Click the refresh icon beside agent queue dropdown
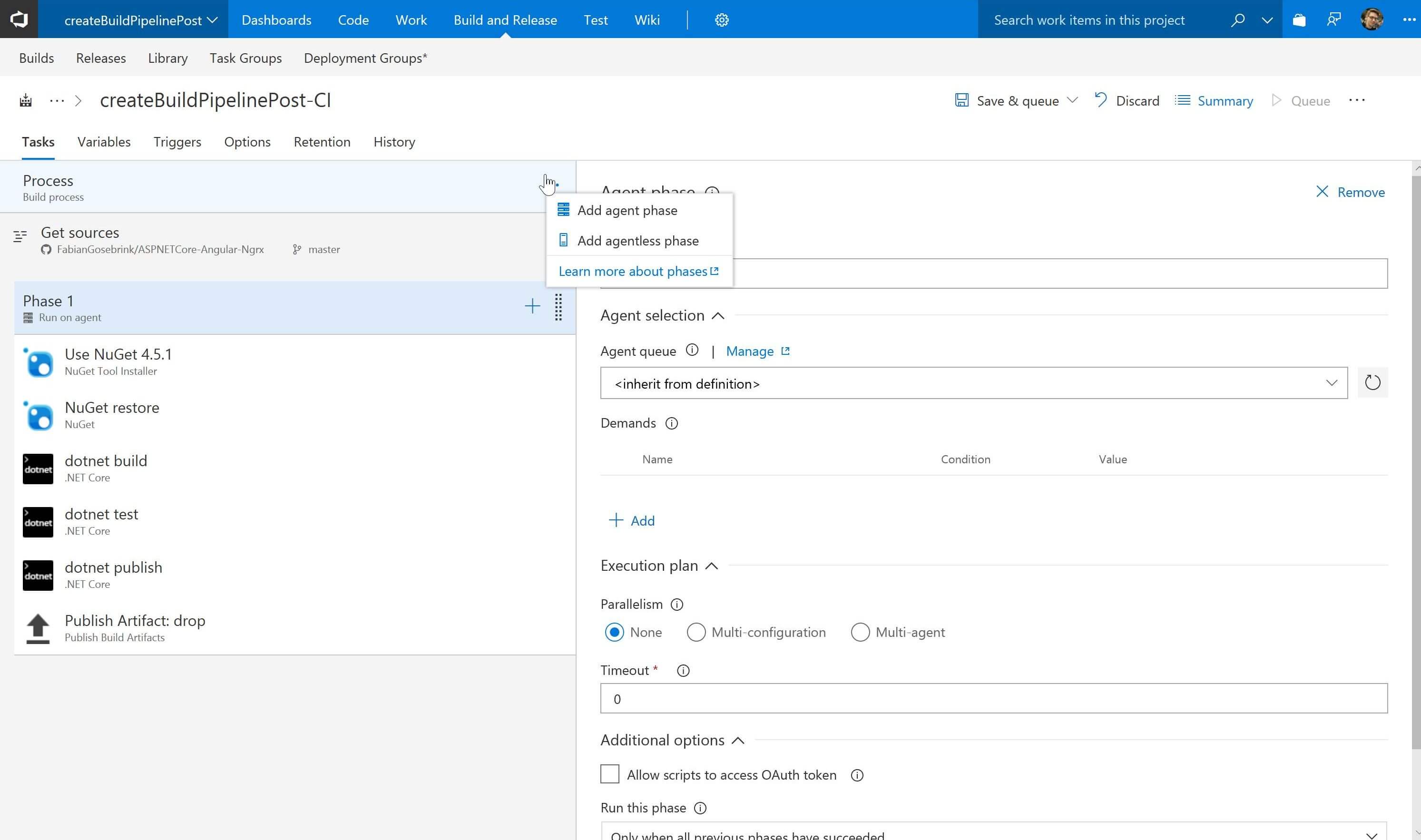The height and width of the screenshot is (840, 1421). tap(1372, 382)
